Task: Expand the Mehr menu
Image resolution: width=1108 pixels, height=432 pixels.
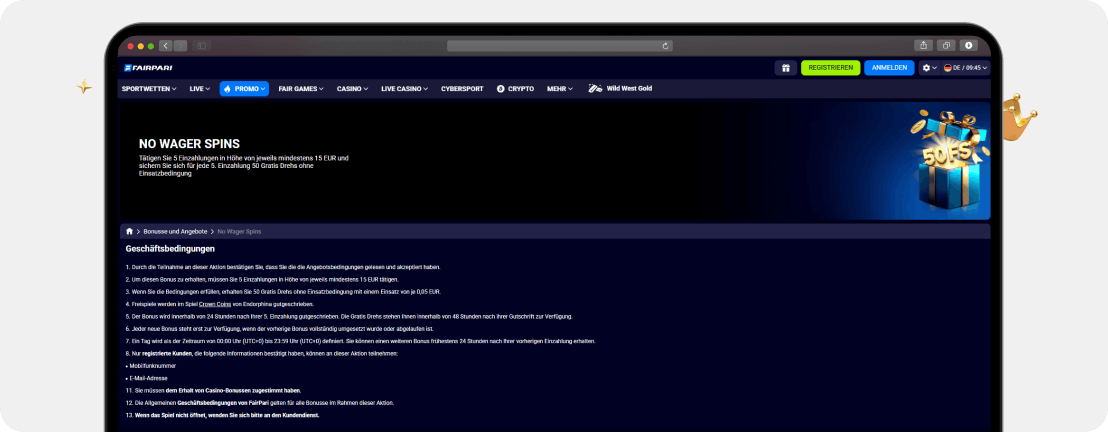Action: click(x=560, y=89)
